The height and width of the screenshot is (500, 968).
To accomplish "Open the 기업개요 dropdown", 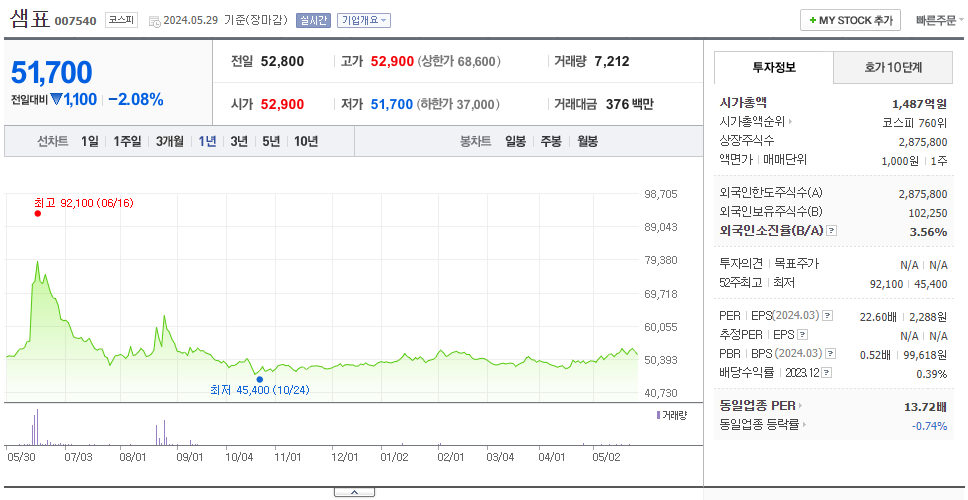I will [x=364, y=20].
